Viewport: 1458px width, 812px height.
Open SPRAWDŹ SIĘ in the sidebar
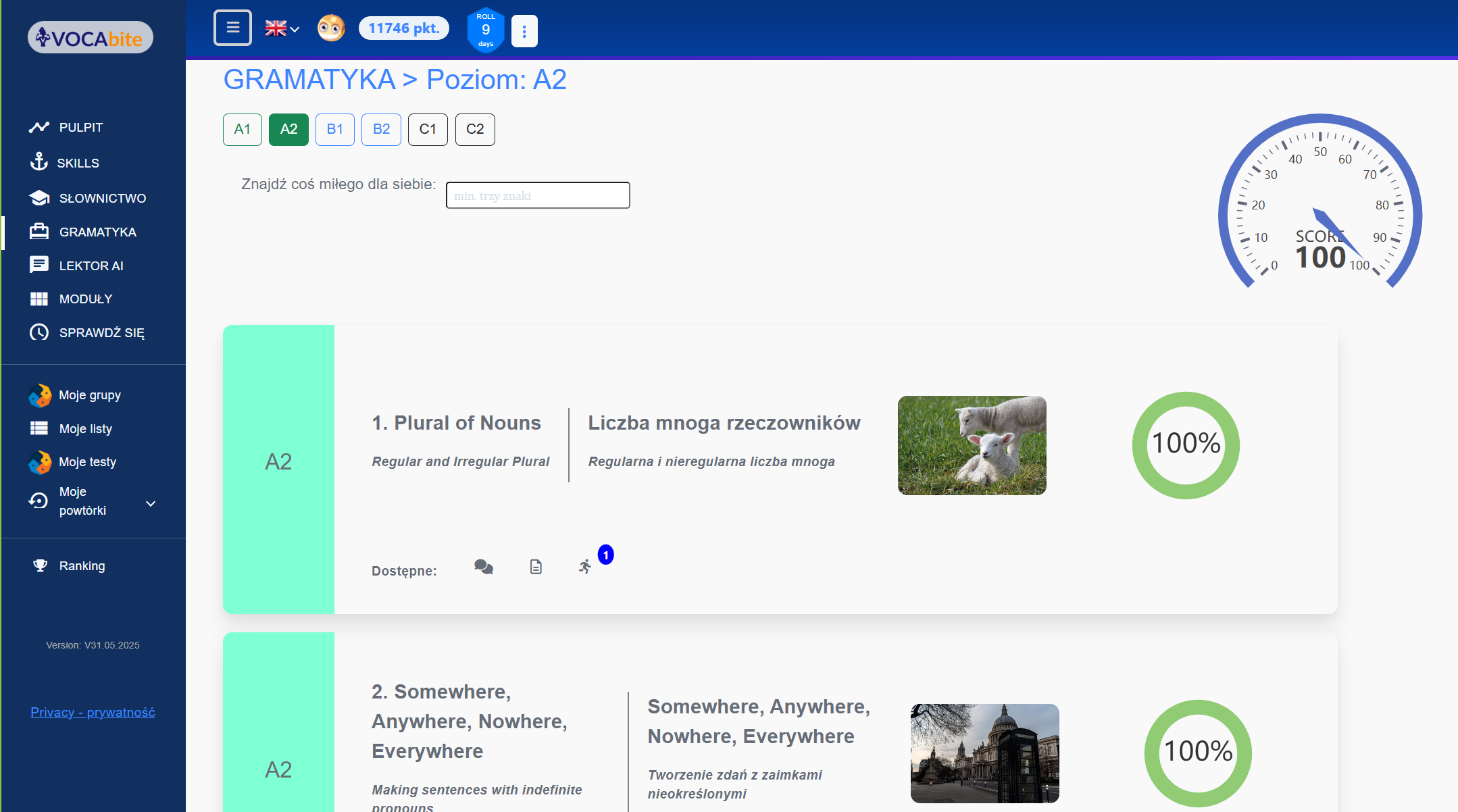click(x=102, y=332)
